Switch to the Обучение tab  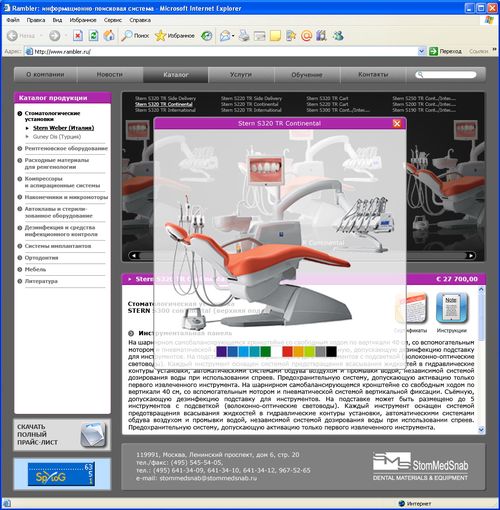pos(307,75)
